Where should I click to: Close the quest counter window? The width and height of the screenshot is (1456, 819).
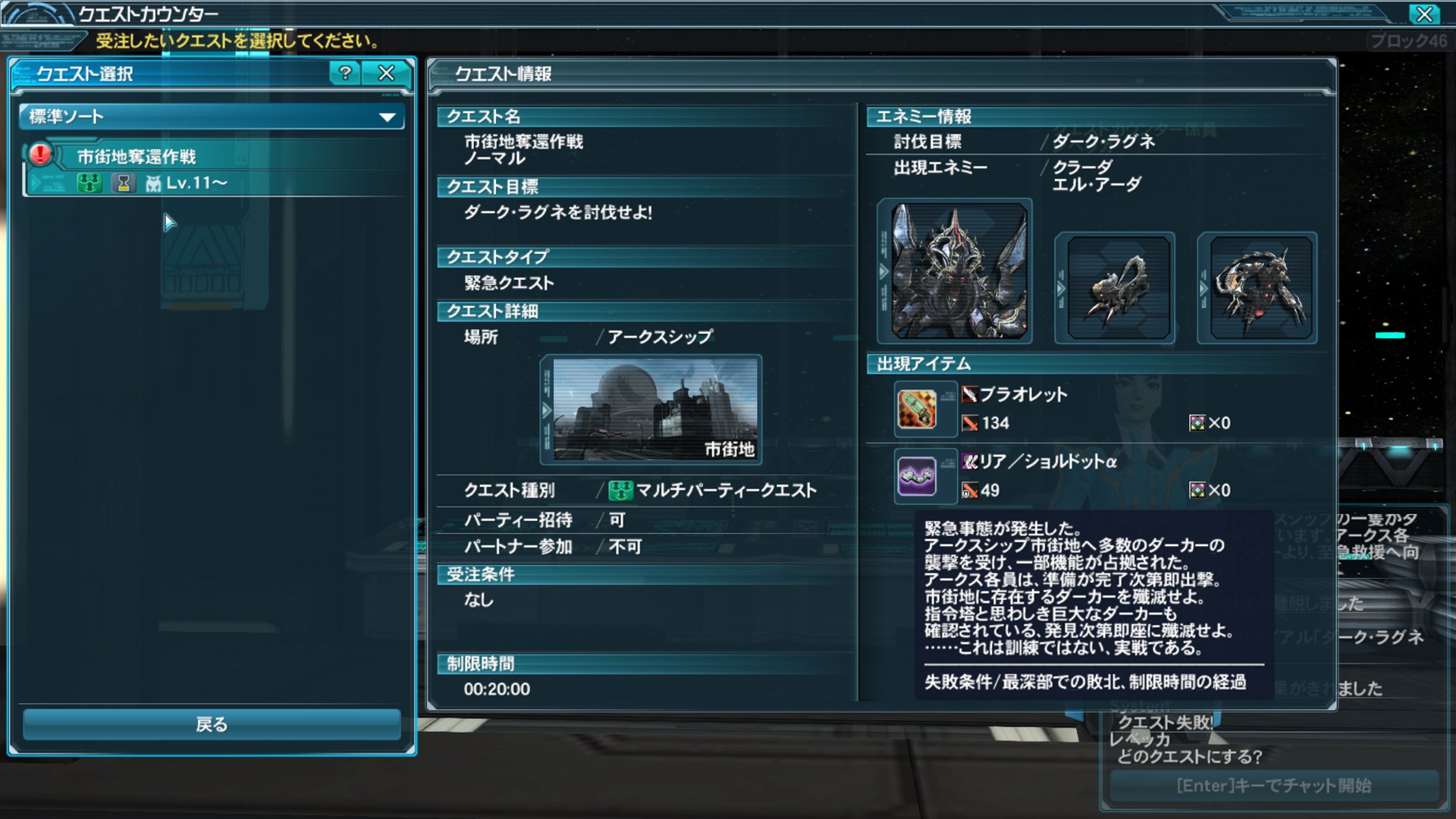pos(1424,14)
